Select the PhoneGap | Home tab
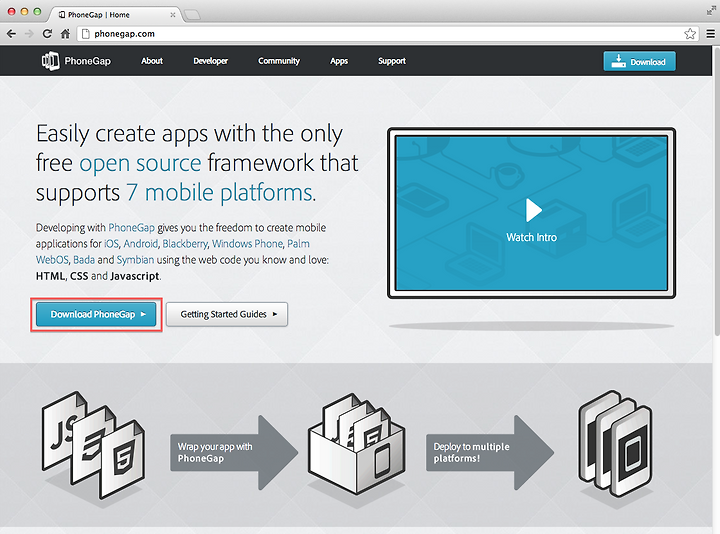 coord(115,15)
